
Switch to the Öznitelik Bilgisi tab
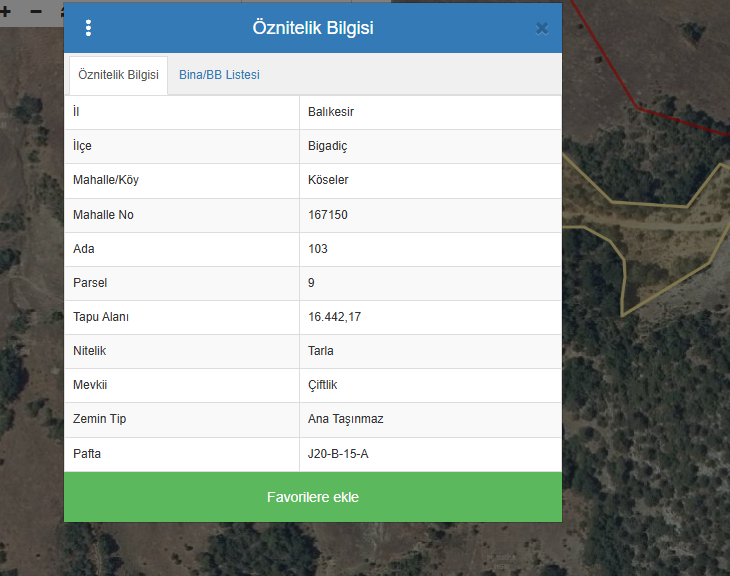pyautogui.click(x=118, y=75)
